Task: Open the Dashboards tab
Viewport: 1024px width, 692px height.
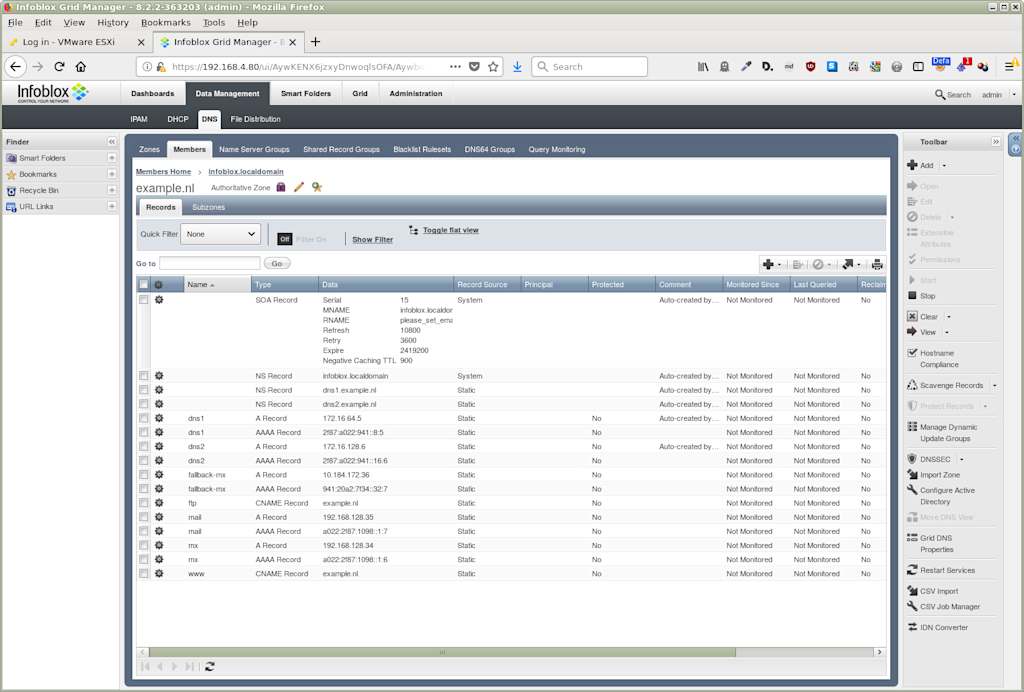Action: (153, 93)
